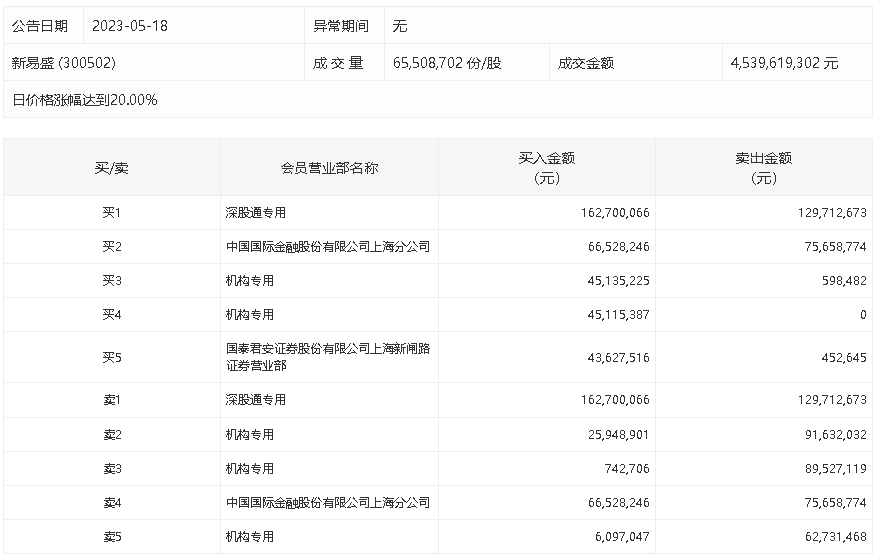The width and height of the screenshot is (876, 556).
Task: Click 深股通专用 in the 卖1 row
Action: [256, 400]
